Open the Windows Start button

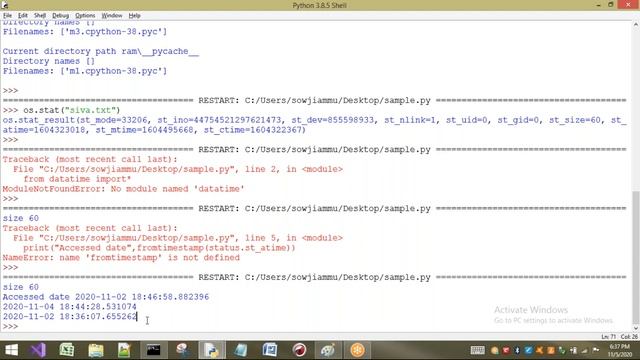pos(11,350)
